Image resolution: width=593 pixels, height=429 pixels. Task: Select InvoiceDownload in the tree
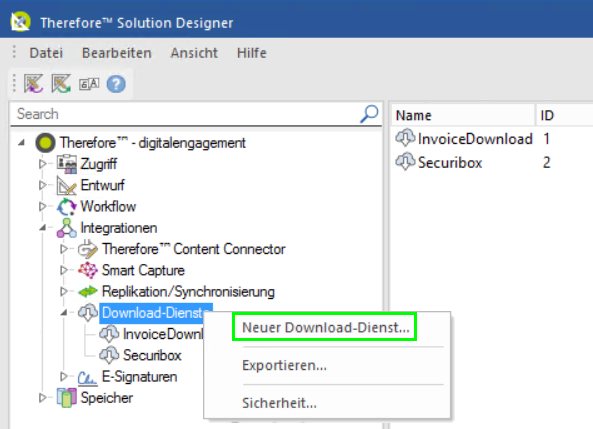(x=163, y=334)
